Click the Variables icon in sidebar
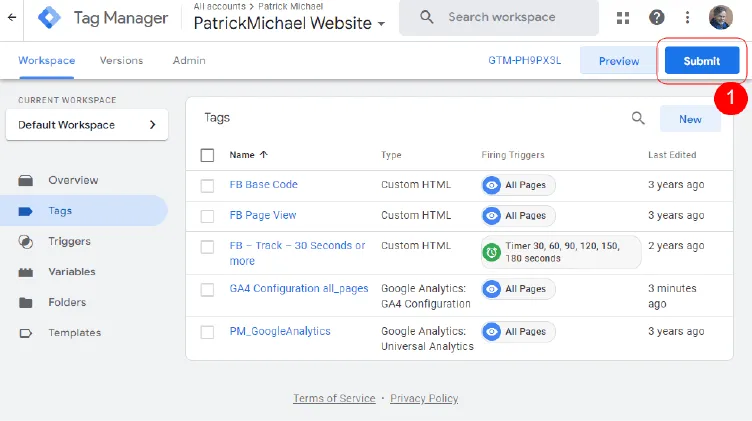Screen dimensions: 752x421 coord(25,272)
